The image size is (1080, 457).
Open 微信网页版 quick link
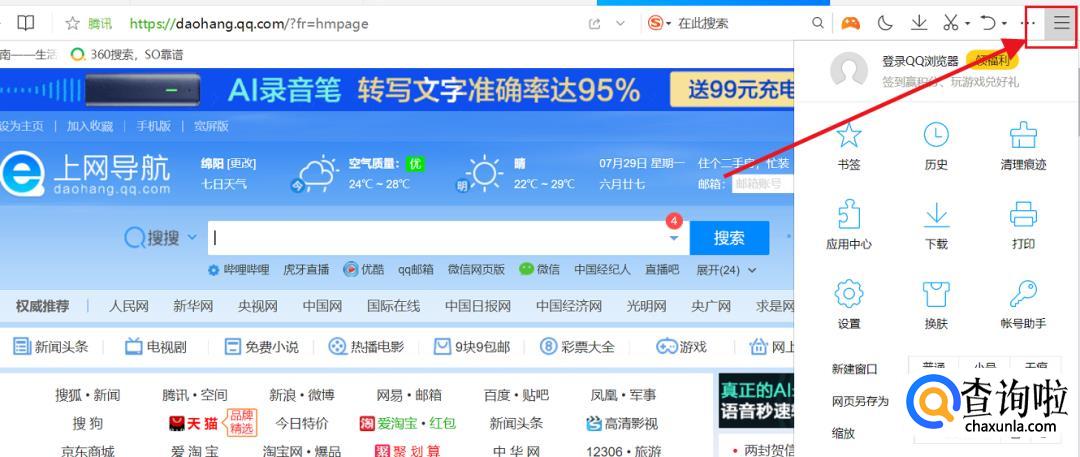(x=476, y=270)
